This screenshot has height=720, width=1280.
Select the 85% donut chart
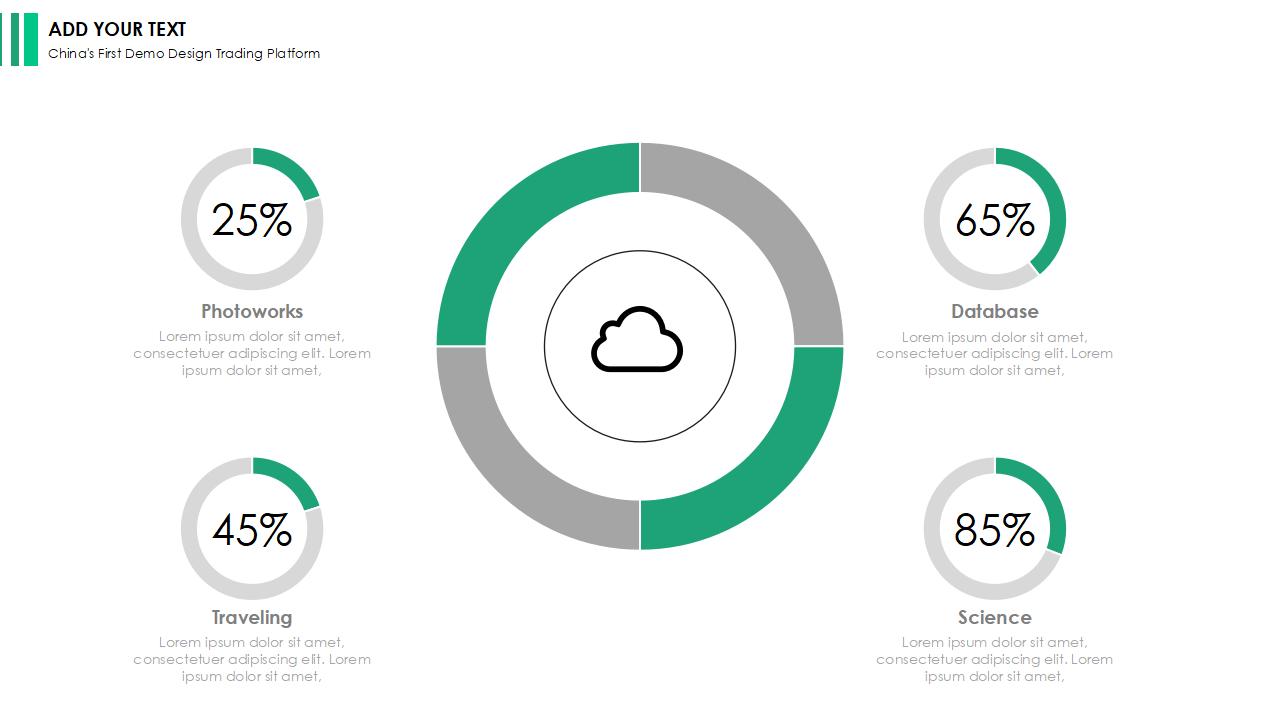point(995,529)
